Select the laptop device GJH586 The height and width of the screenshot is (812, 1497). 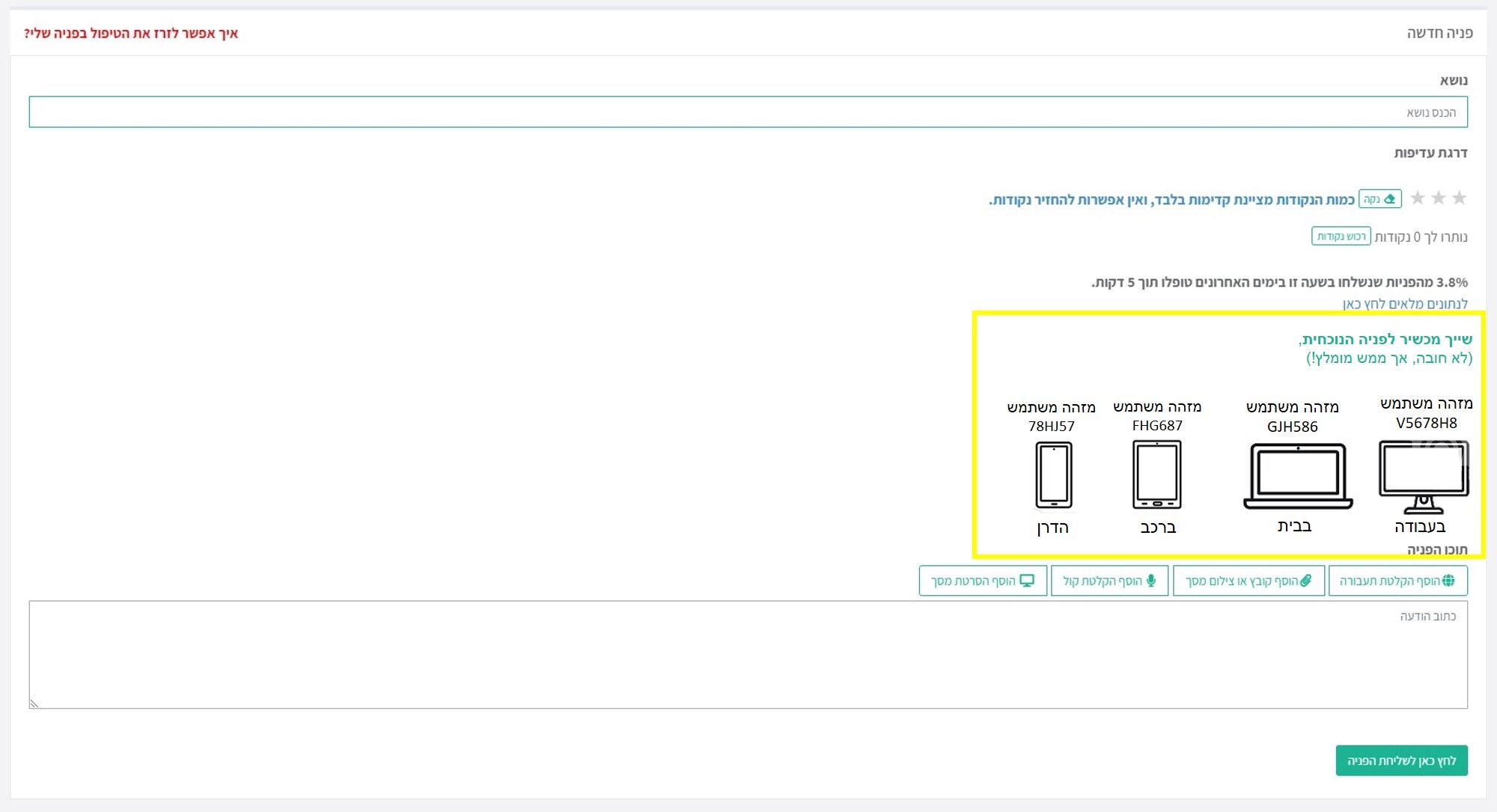click(1298, 476)
